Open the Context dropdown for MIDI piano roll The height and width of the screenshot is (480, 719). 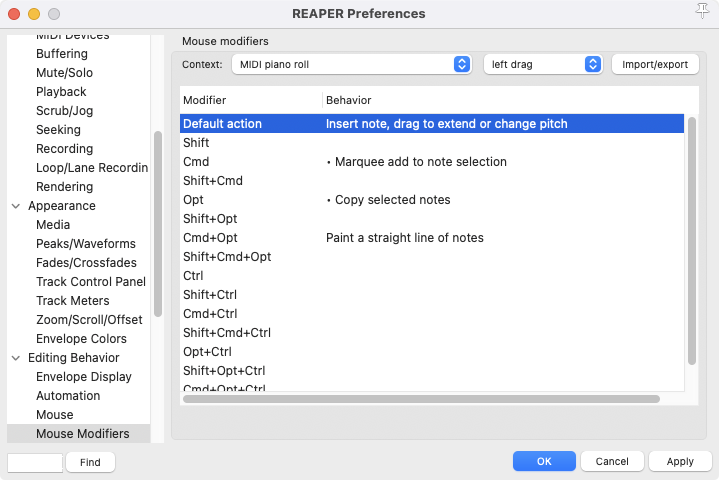click(x=351, y=64)
